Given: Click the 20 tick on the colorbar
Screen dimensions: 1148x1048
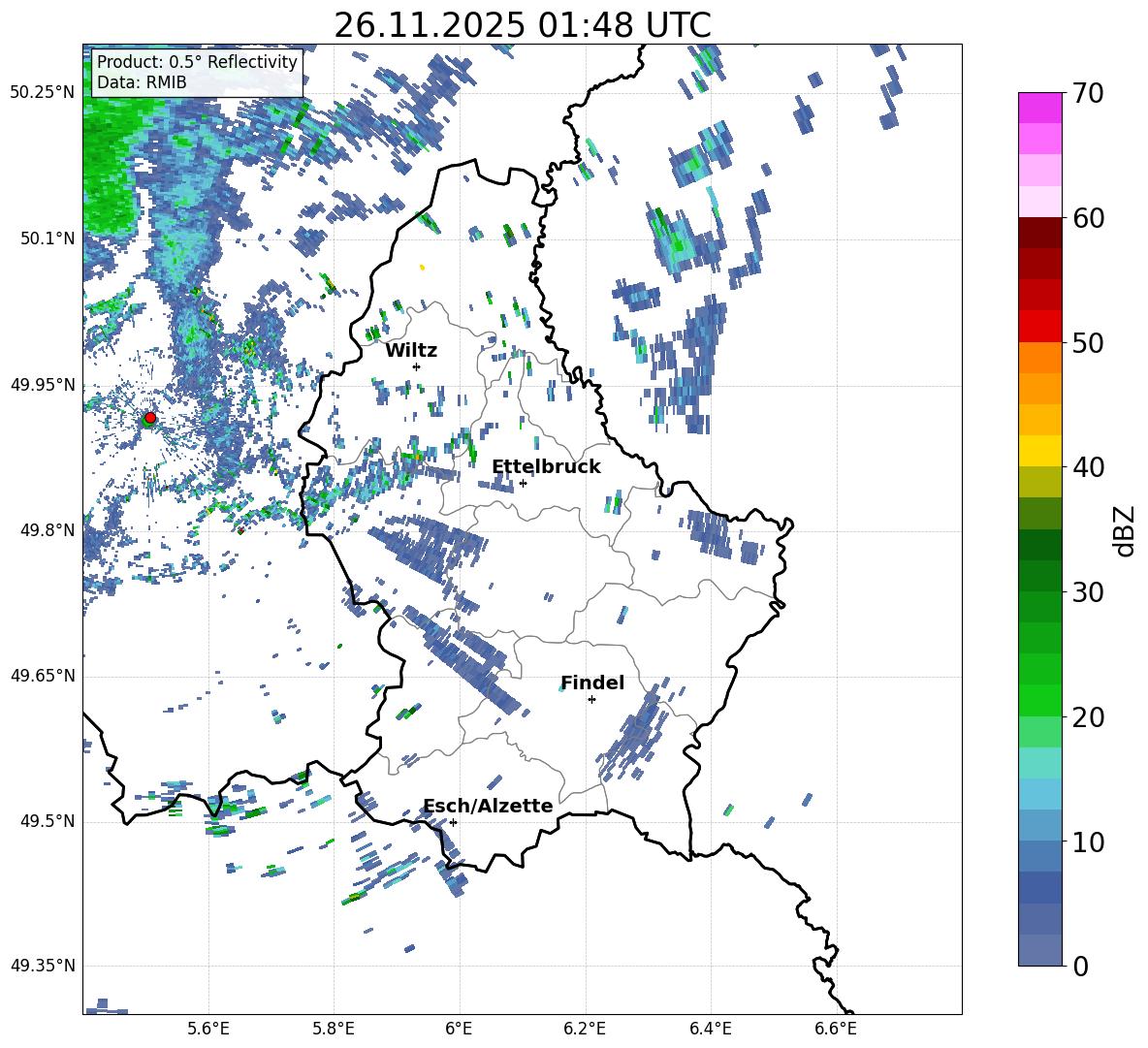Looking at the screenshot, I should [1088, 716].
